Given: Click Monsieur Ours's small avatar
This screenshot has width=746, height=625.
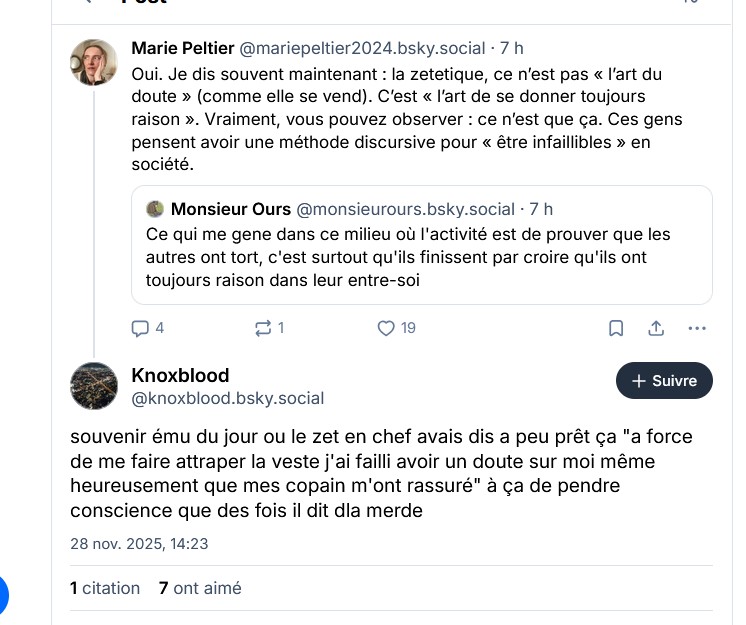Looking at the screenshot, I should pyautogui.click(x=155, y=209).
